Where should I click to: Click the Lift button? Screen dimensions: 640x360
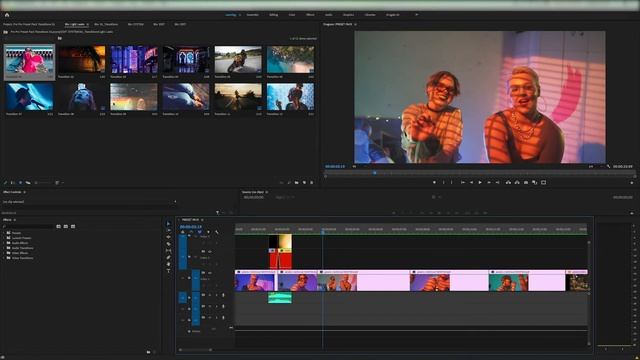pos(508,182)
